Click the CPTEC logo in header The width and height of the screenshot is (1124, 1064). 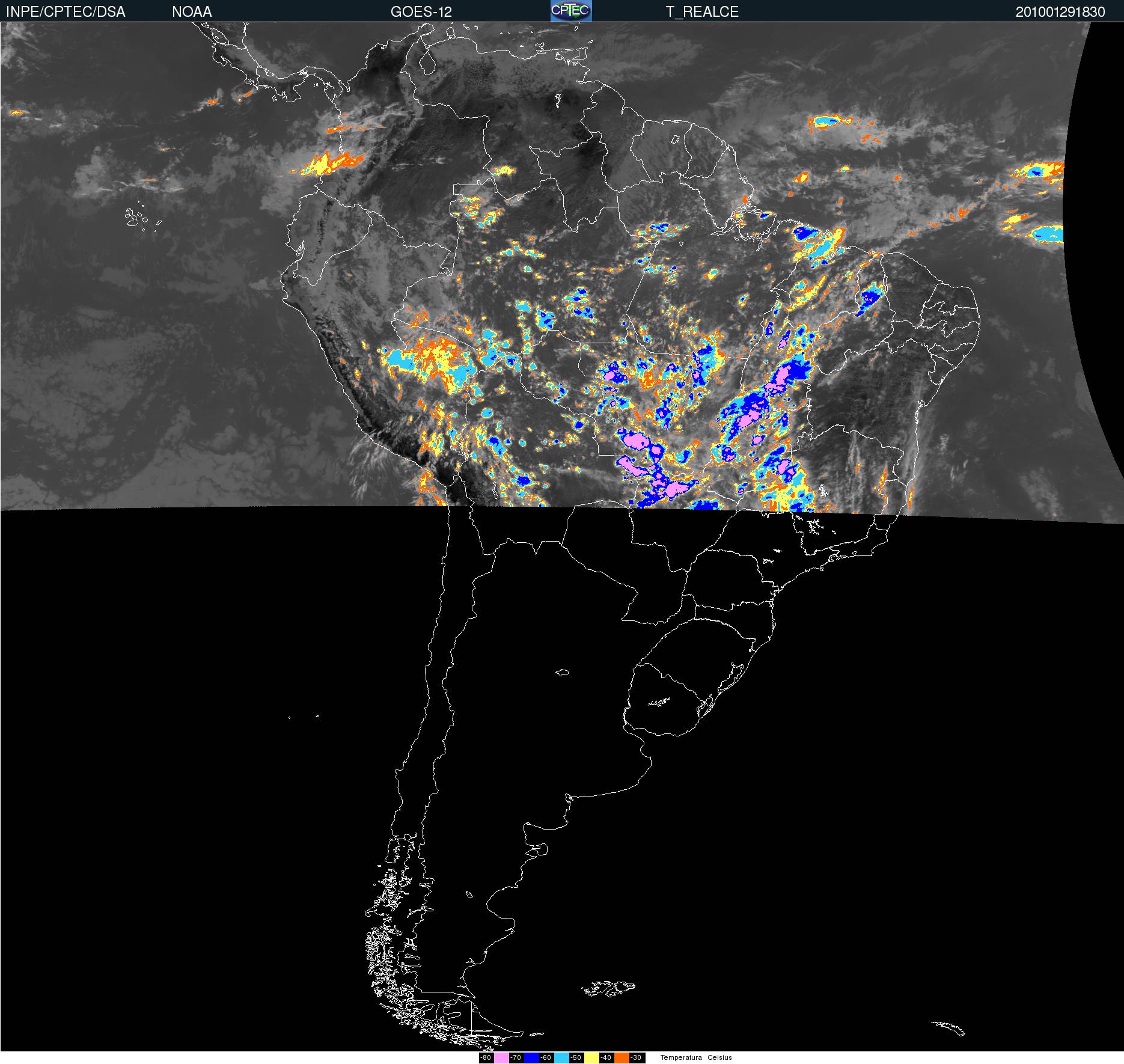click(x=571, y=11)
